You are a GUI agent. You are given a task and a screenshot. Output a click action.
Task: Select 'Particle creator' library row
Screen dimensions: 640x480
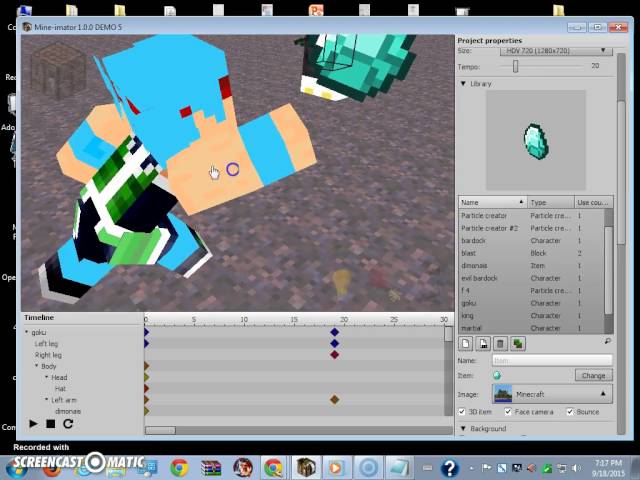531,216
